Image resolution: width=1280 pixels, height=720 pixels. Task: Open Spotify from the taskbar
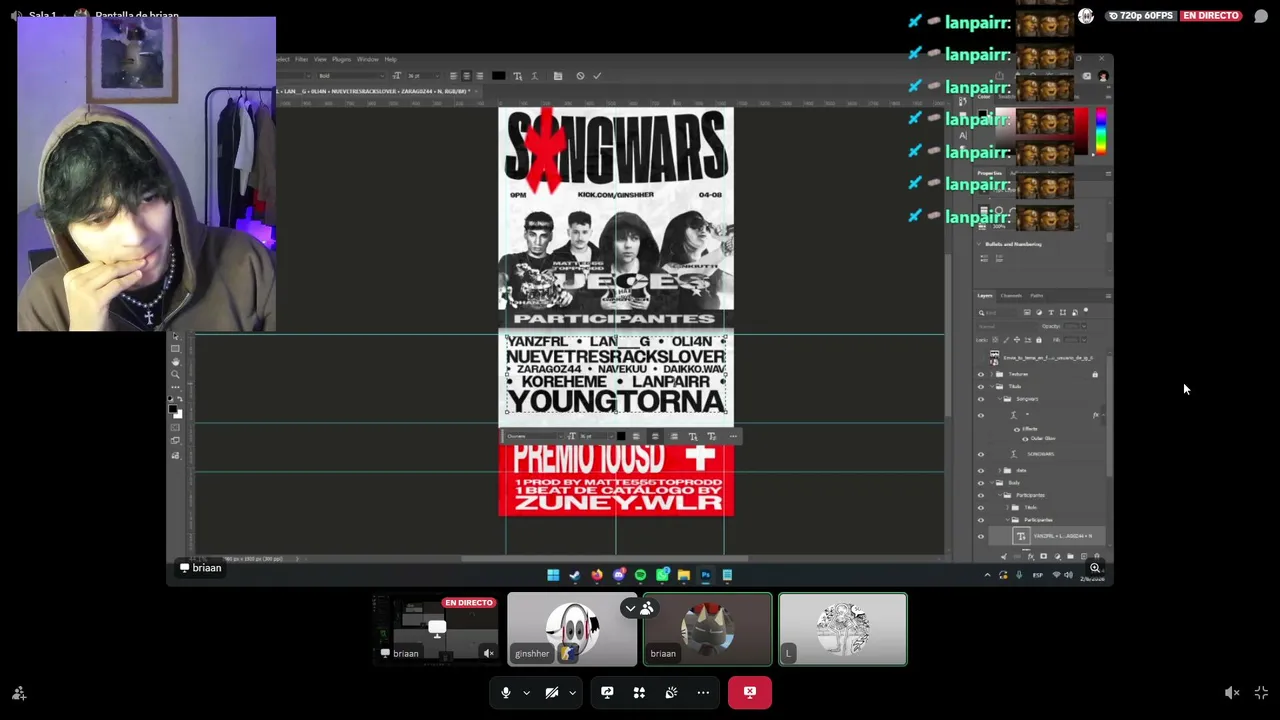pyautogui.click(x=641, y=575)
